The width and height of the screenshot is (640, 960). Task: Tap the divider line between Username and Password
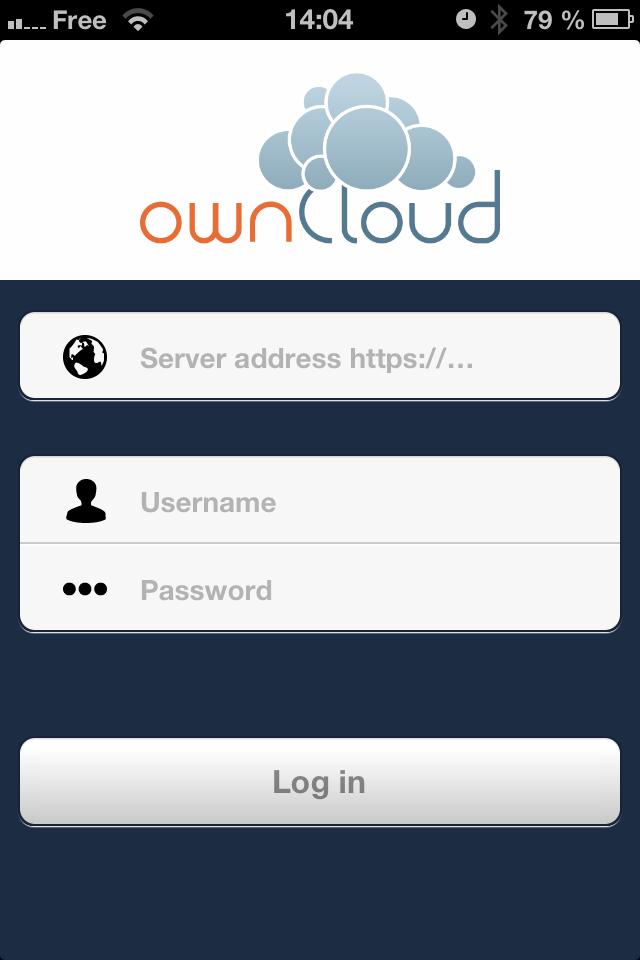(x=320, y=543)
